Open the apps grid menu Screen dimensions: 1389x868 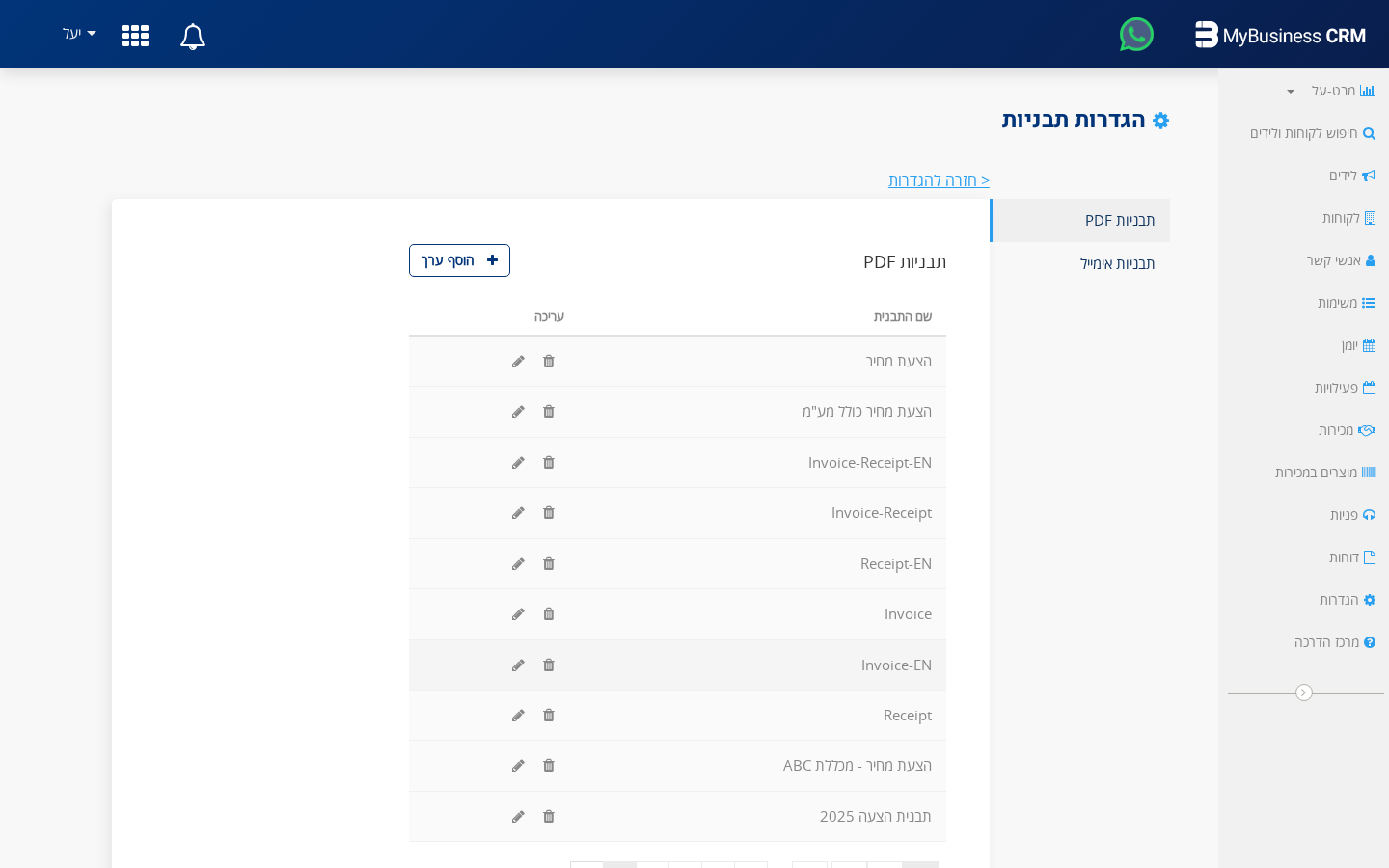pyautogui.click(x=134, y=36)
